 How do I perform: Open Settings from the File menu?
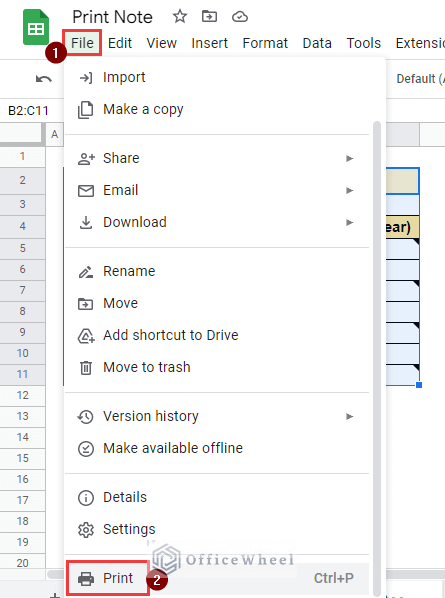(217, 530)
